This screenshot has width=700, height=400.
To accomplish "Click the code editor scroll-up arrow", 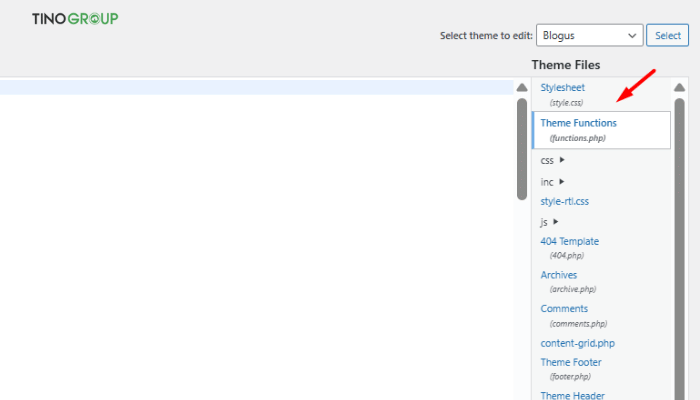I will pyautogui.click(x=522, y=88).
